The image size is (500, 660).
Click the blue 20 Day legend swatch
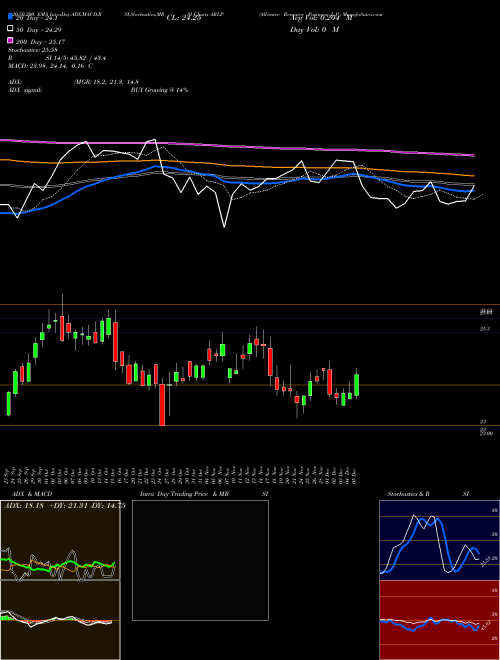(10, 17)
